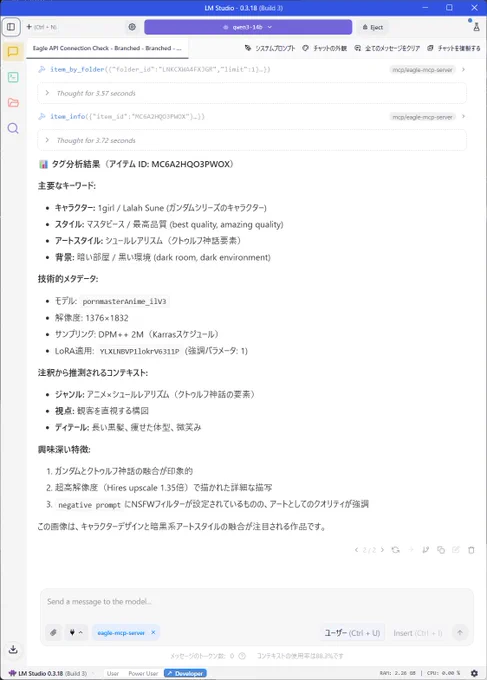Remove the eagle-mcp-server chip
The height and width of the screenshot is (680, 487).
(153, 632)
